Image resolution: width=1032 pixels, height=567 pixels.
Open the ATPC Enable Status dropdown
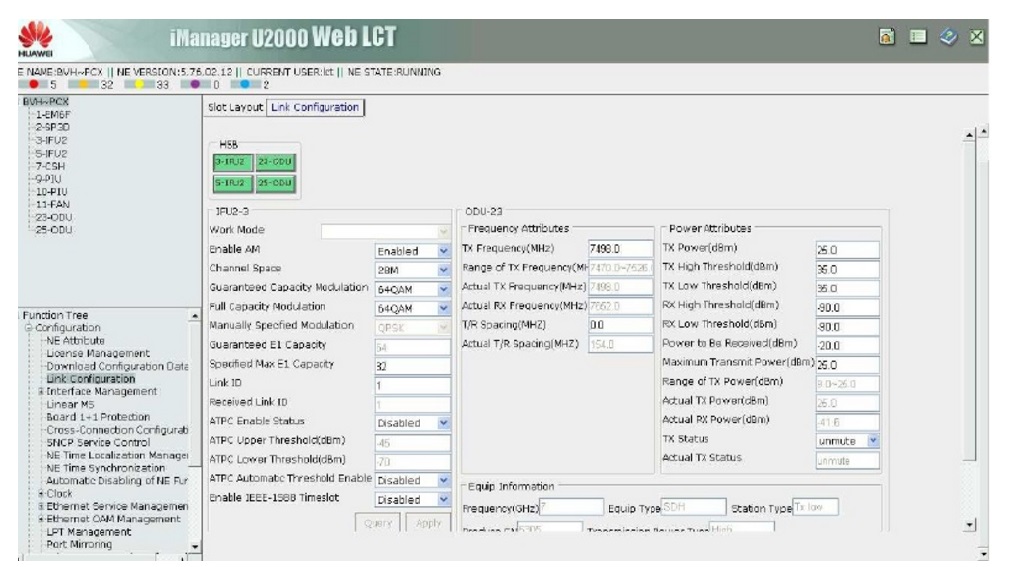(444, 423)
